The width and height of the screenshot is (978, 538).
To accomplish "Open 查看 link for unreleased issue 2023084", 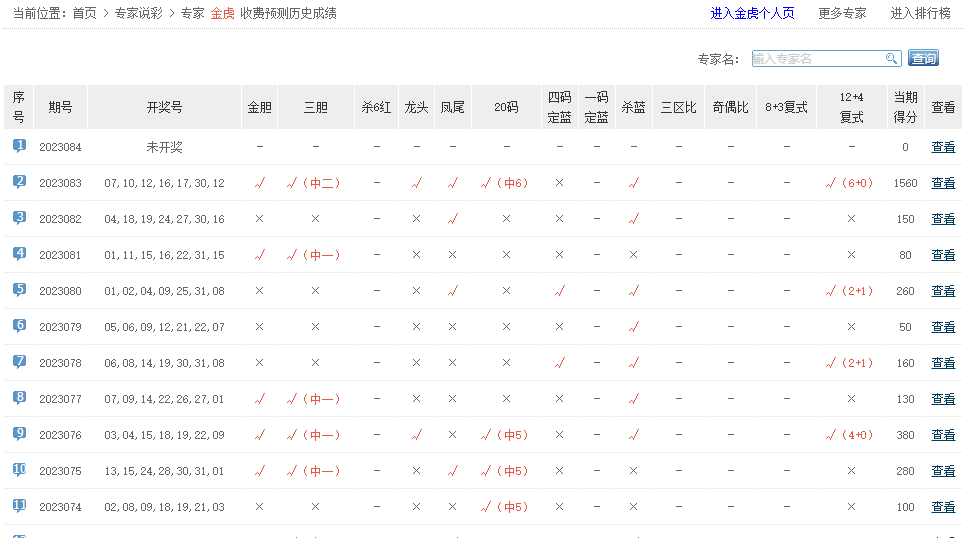I will 943,147.
